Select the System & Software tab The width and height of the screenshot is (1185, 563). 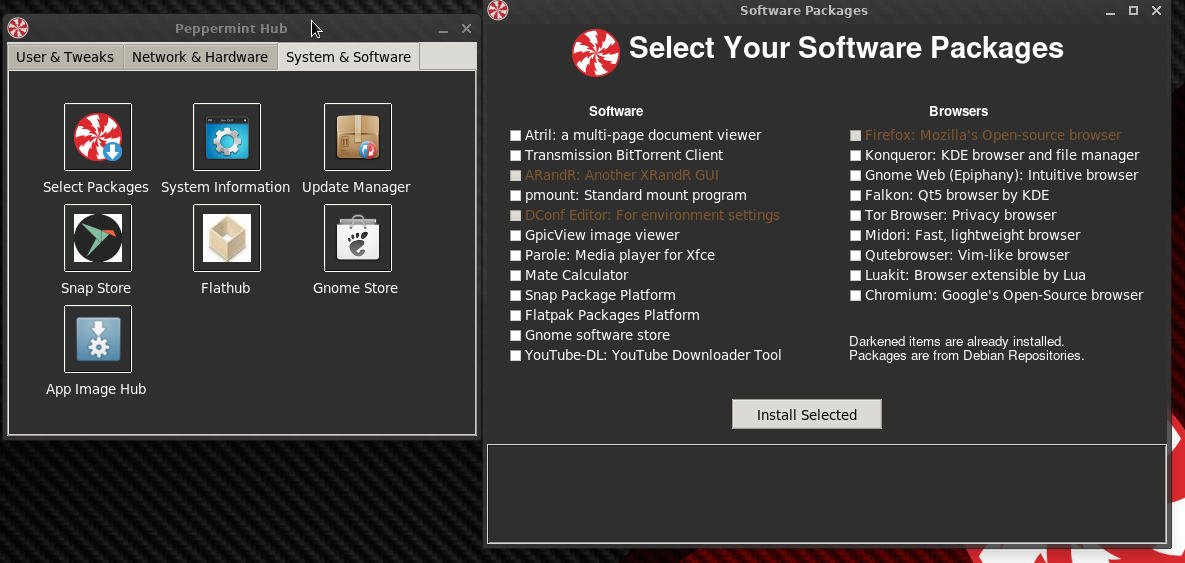click(x=348, y=57)
